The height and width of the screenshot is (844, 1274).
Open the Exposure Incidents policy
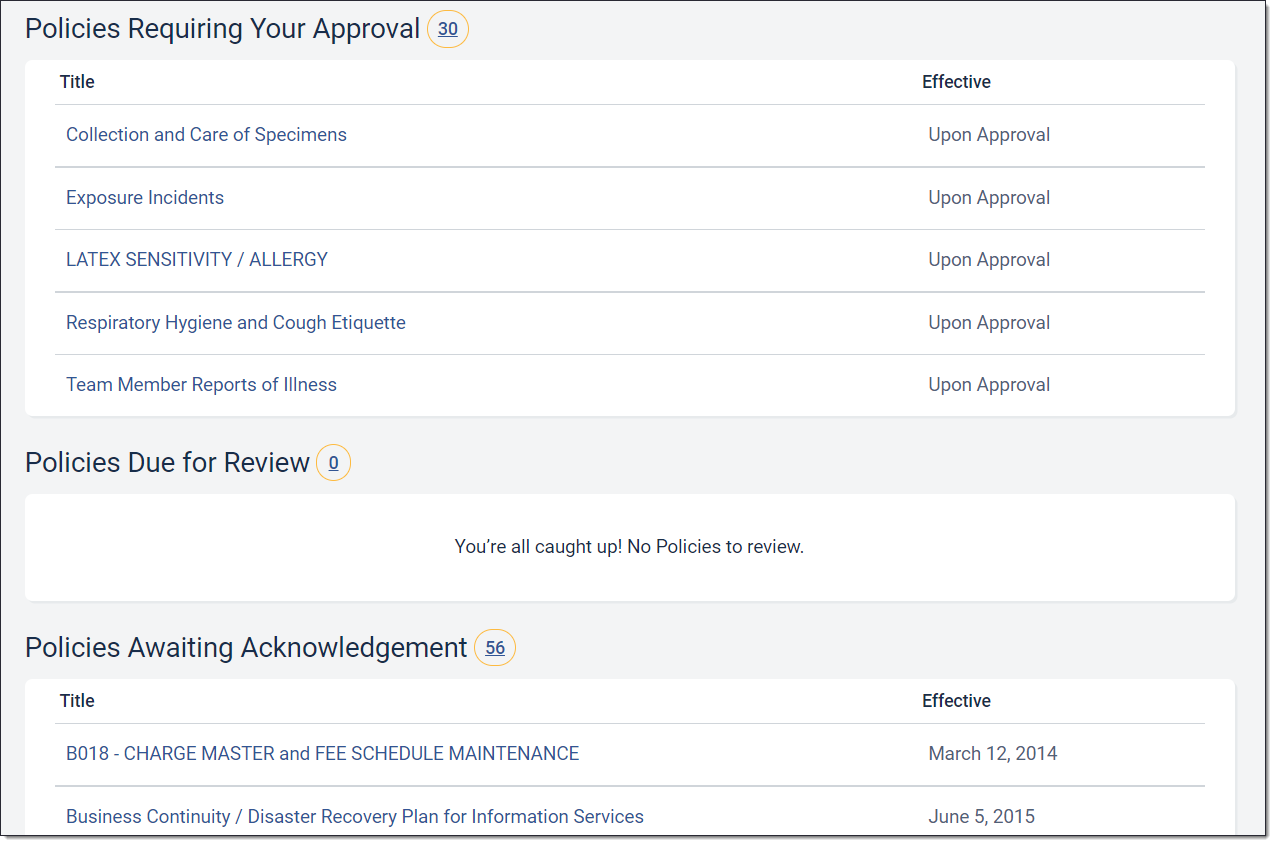click(x=145, y=198)
